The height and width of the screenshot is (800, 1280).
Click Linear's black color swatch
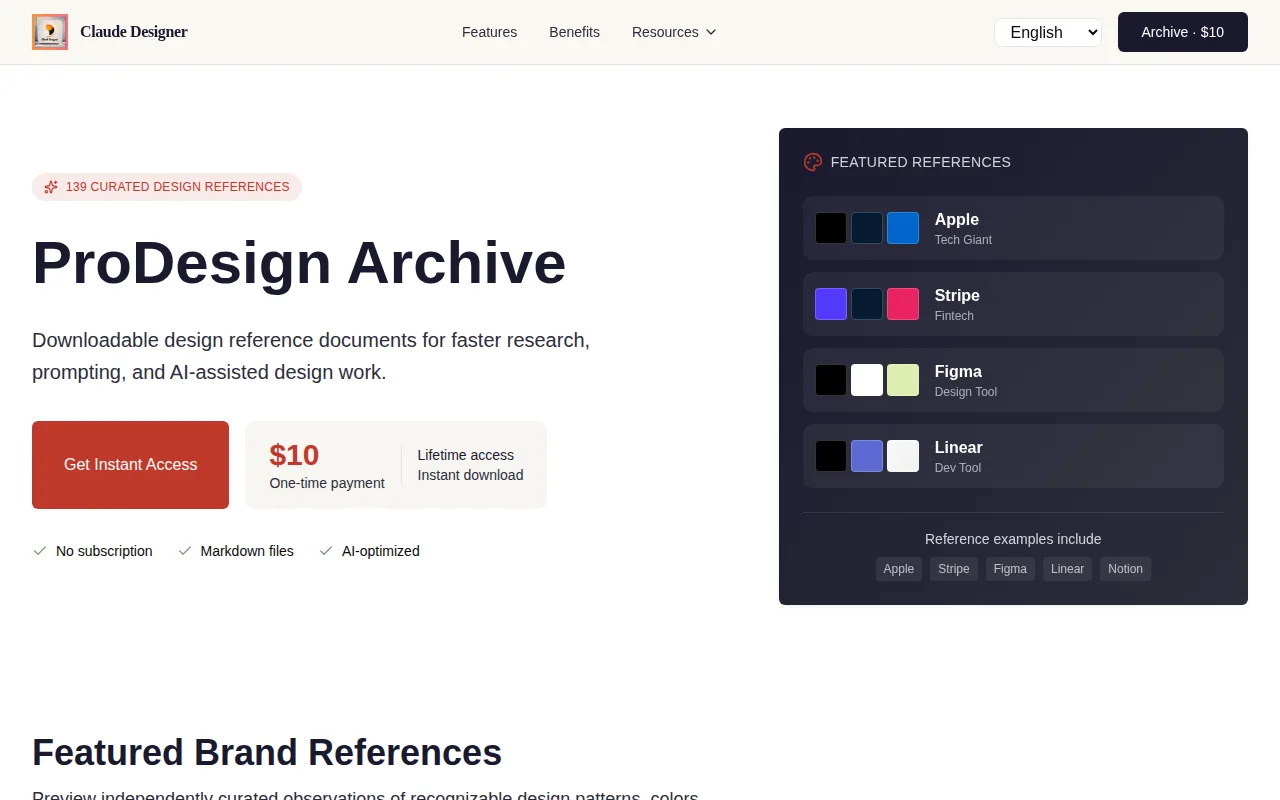pyautogui.click(x=831, y=456)
